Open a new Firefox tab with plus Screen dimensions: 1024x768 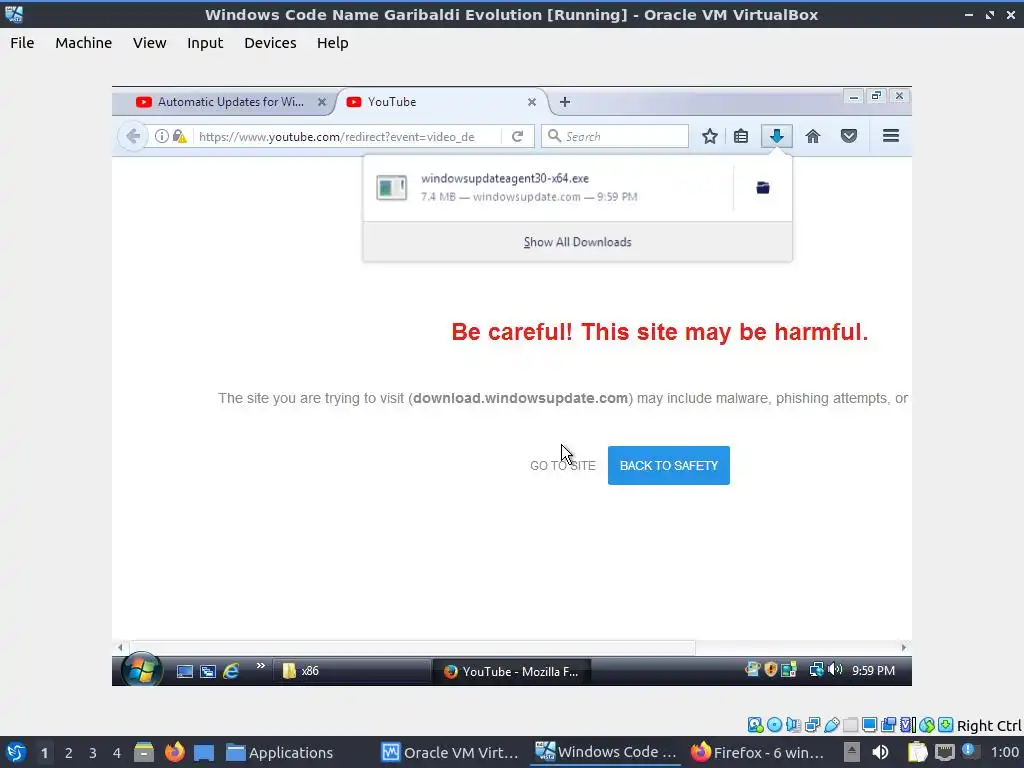pos(565,102)
